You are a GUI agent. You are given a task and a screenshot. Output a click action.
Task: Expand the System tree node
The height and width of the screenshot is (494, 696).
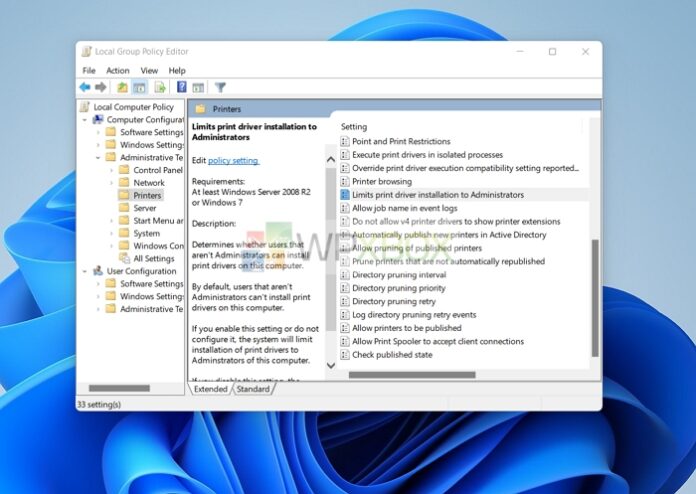click(111, 233)
